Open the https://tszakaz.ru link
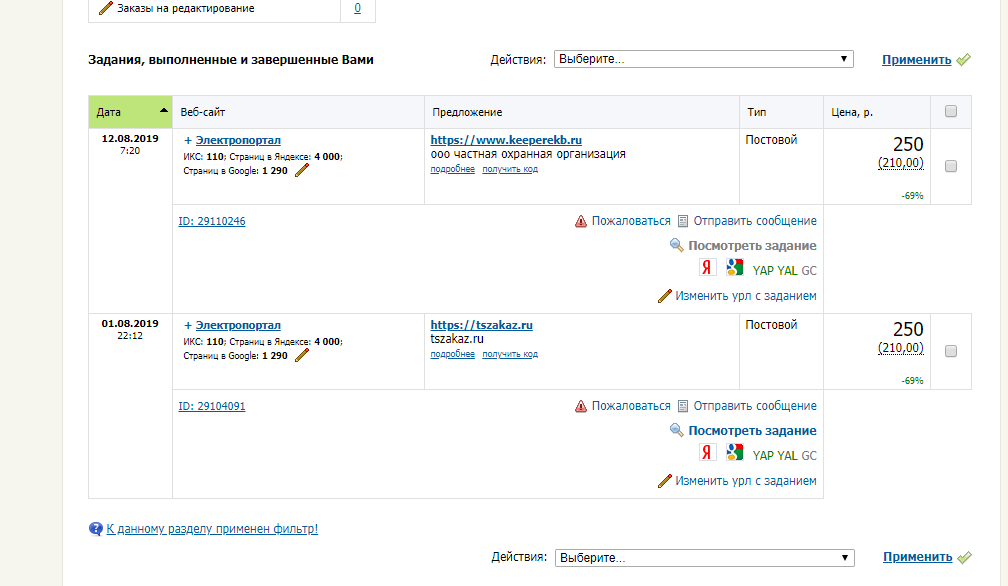Image resolution: width=1008 pixels, height=586 pixels. pyautogui.click(x=481, y=325)
